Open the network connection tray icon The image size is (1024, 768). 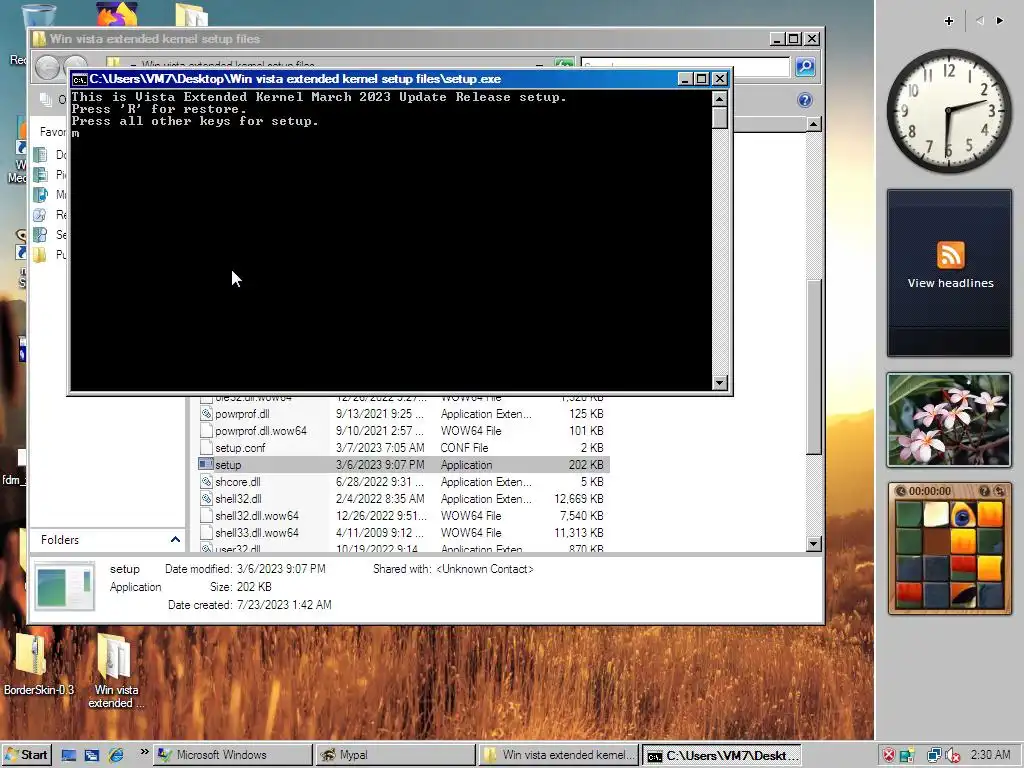point(934,756)
